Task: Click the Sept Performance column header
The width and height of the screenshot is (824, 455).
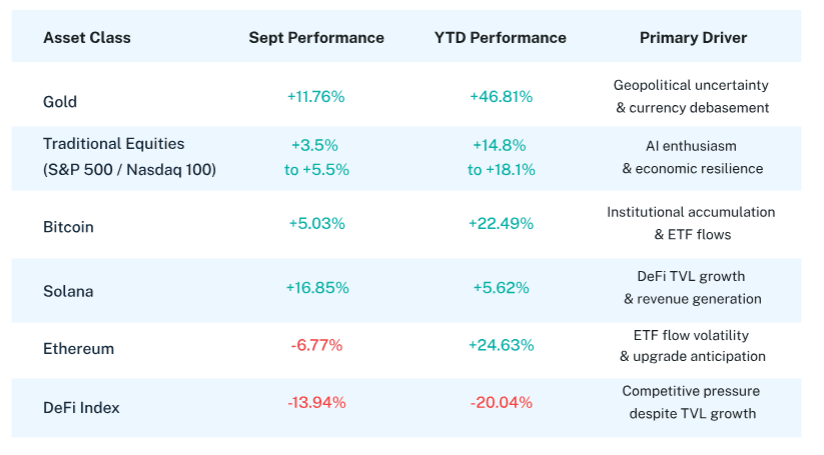Action: (x=316, y=38)
